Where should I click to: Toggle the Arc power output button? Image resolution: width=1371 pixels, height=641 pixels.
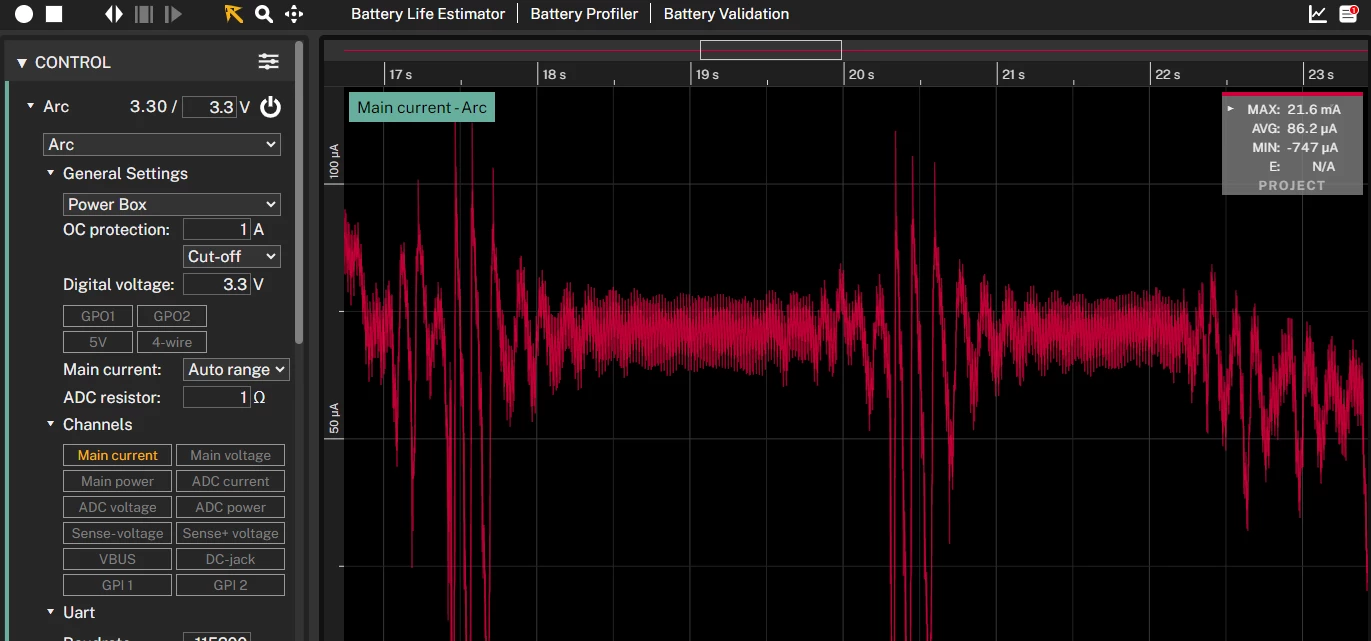point(270,107)
